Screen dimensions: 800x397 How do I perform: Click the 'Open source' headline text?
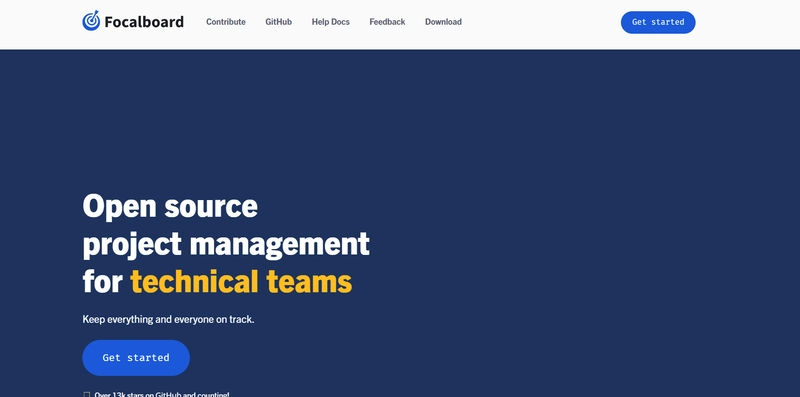170,206
